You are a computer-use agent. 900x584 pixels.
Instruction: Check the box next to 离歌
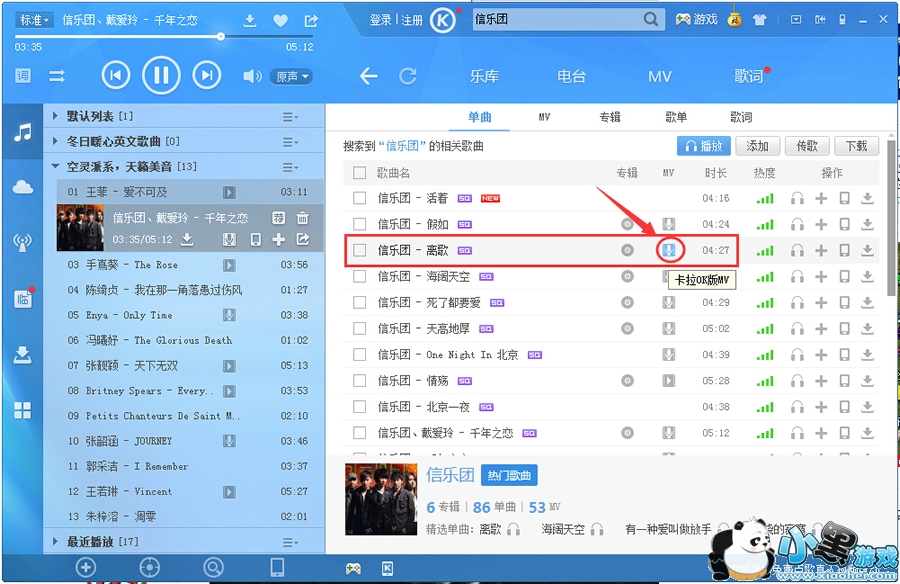[360, 250]
